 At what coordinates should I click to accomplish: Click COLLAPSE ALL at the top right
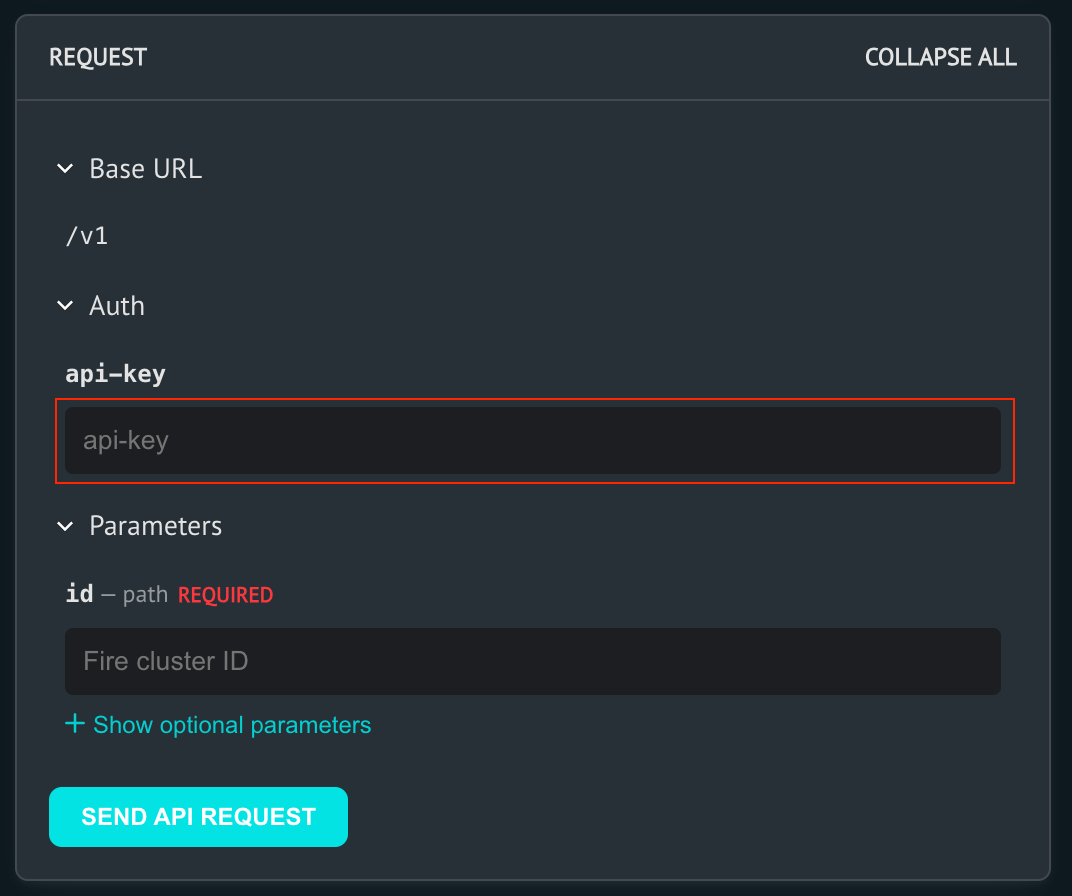tap(940, 57)
